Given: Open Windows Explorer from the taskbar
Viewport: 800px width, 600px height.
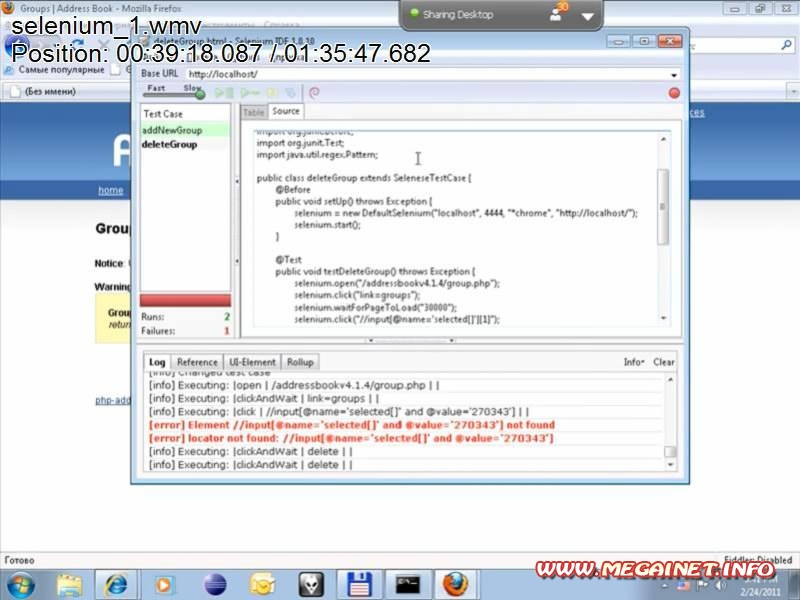Looking at the screenshot, I should pos(69,585).
